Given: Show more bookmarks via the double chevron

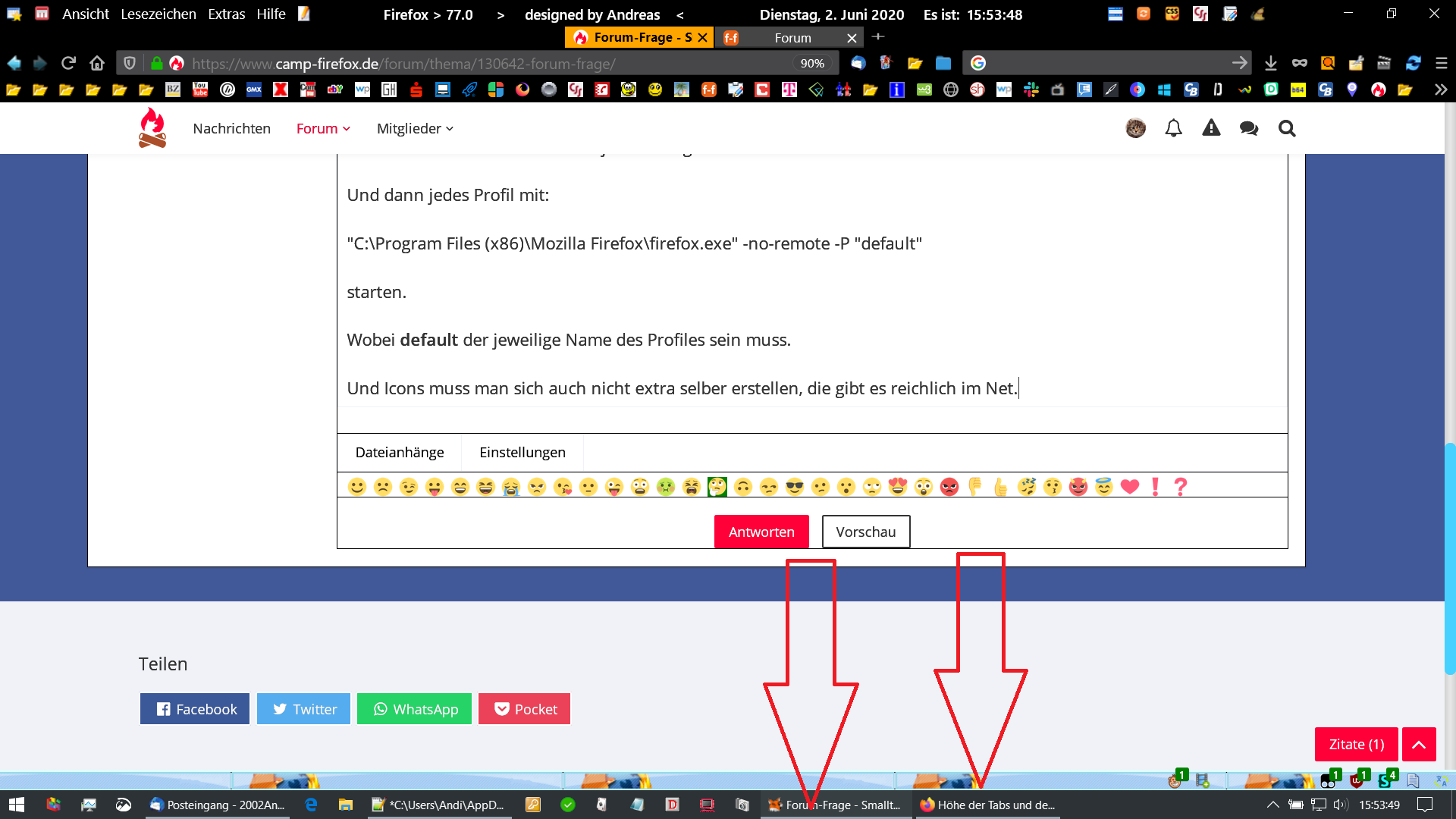Looking at the screenshot, I should coord(1440,89).
